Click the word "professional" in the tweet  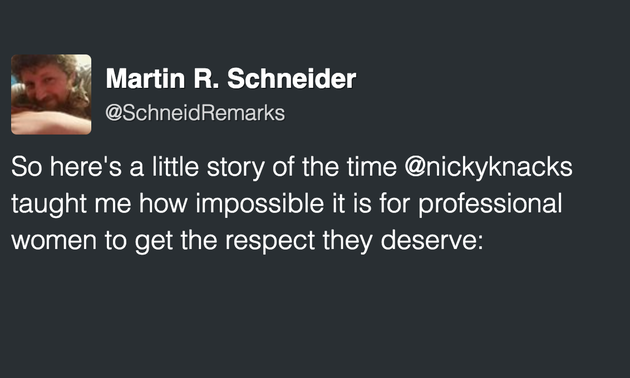tap(490, 204)
